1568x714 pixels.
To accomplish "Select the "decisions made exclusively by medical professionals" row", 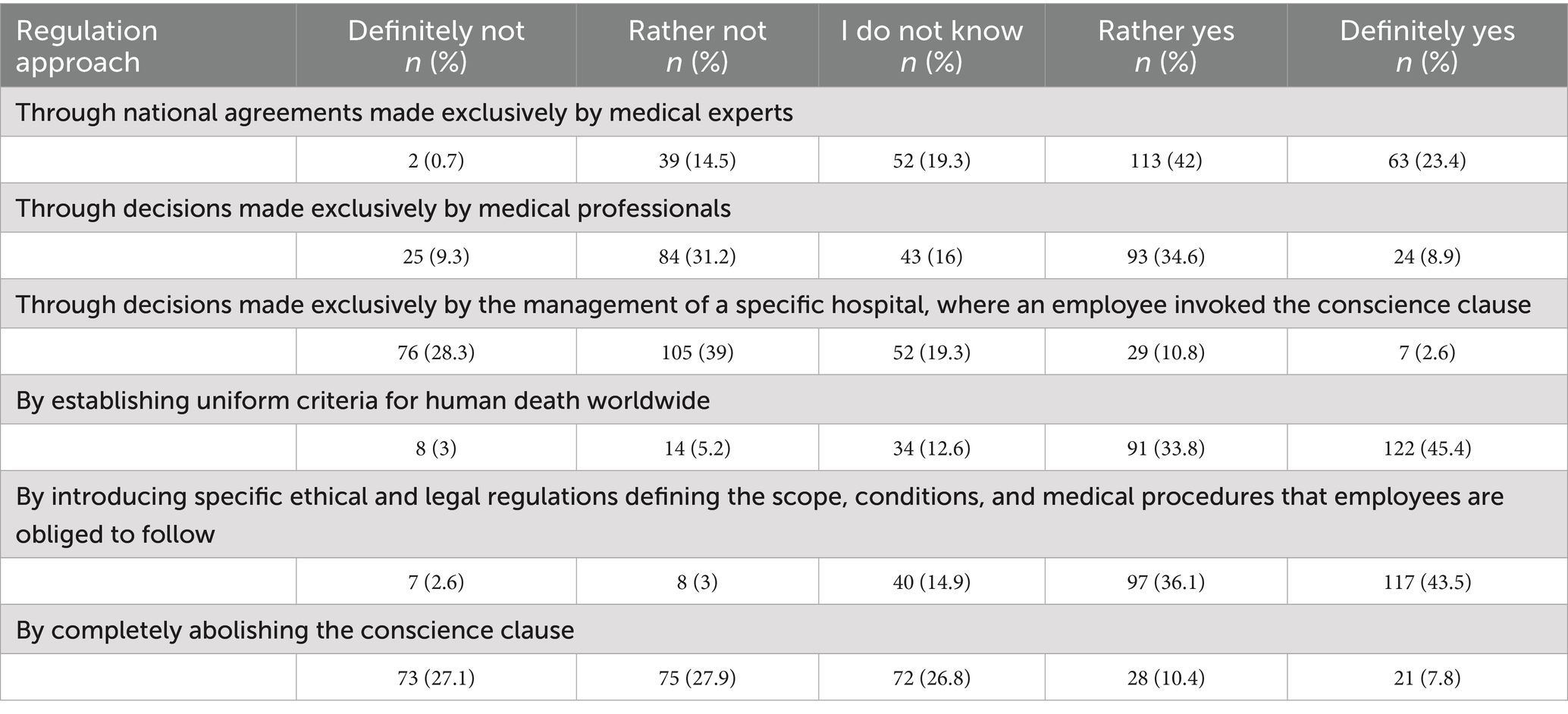I will pos(373,208).
